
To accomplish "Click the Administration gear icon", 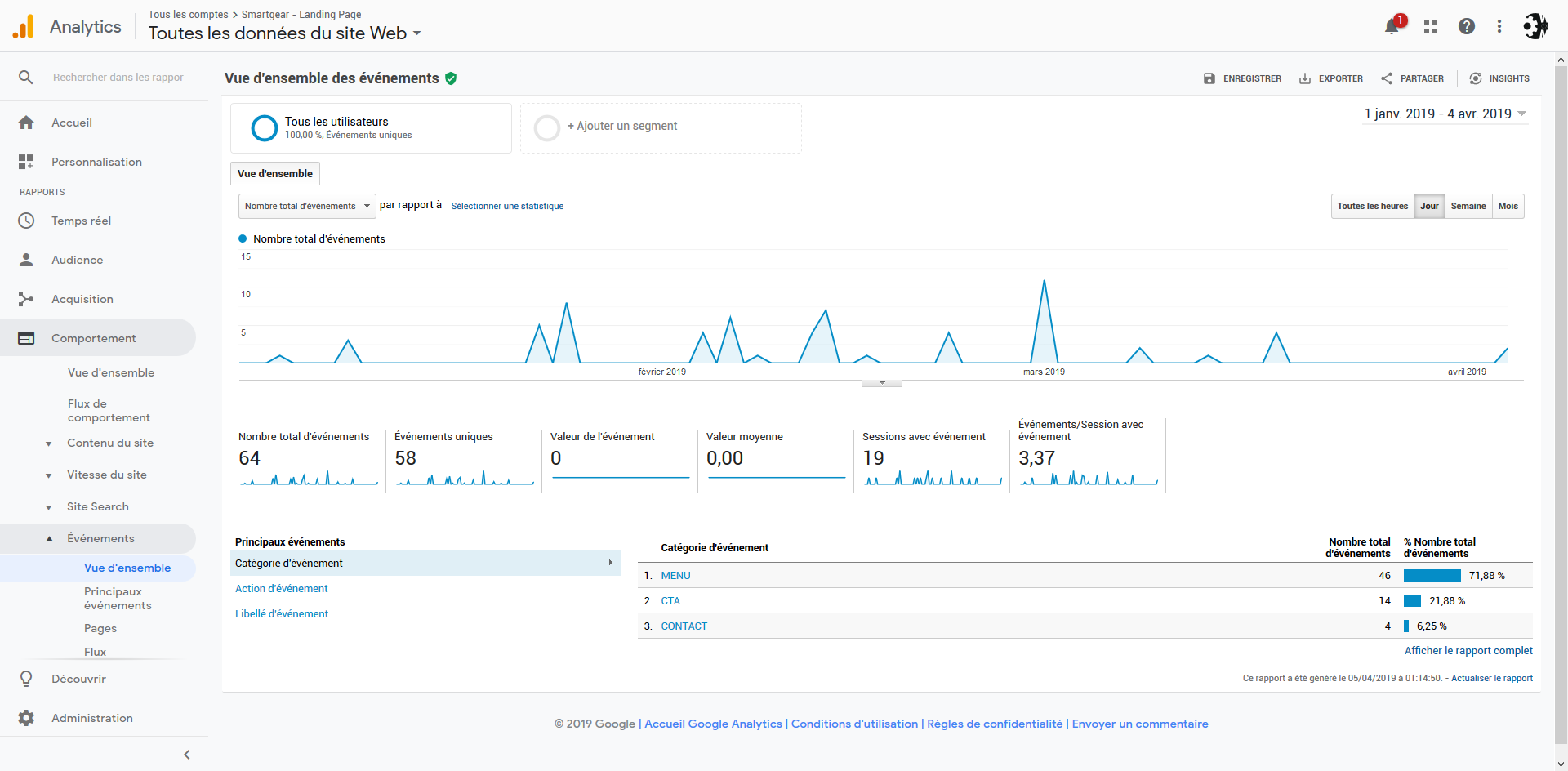I will pos(26,718).
